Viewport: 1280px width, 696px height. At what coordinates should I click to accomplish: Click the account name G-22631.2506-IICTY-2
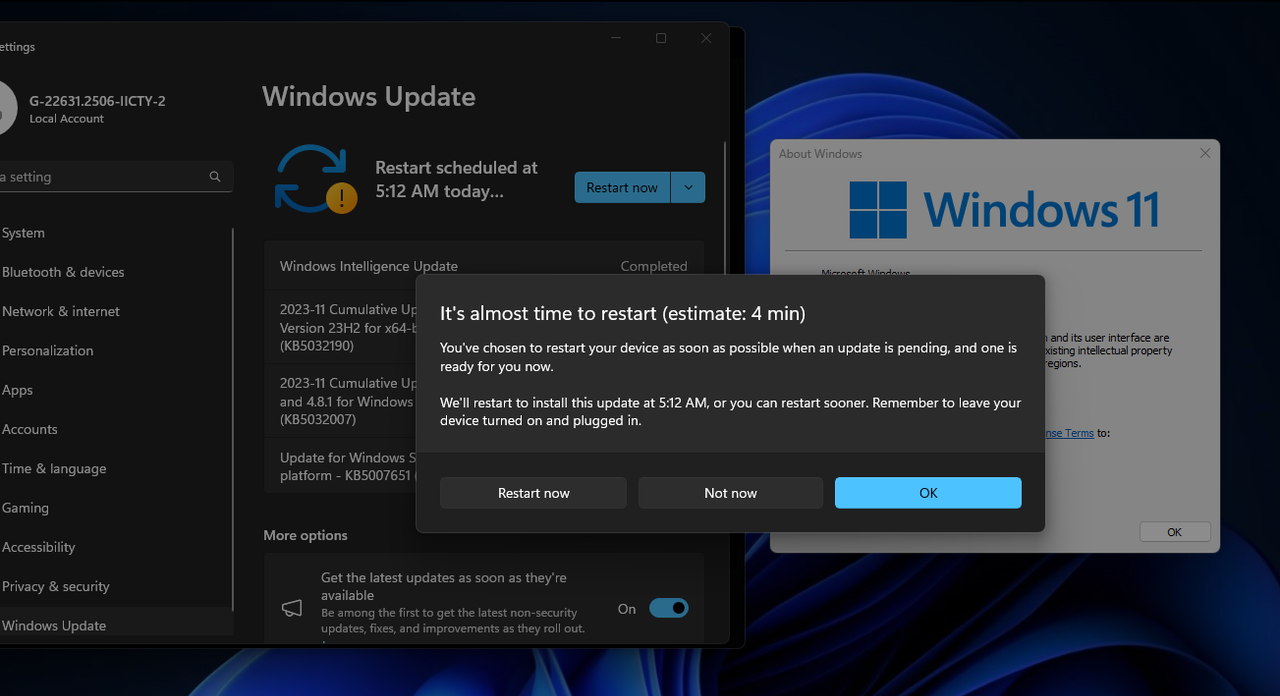pos(97,101)
